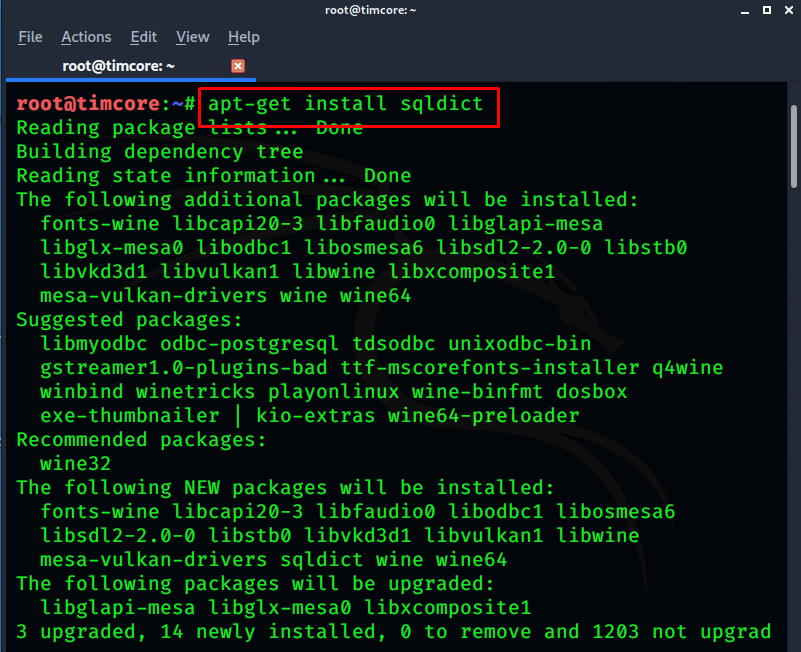Click the 'ttf-mscorefonts-installer' package name
The image size is (801, 652).
coord(489,368)
